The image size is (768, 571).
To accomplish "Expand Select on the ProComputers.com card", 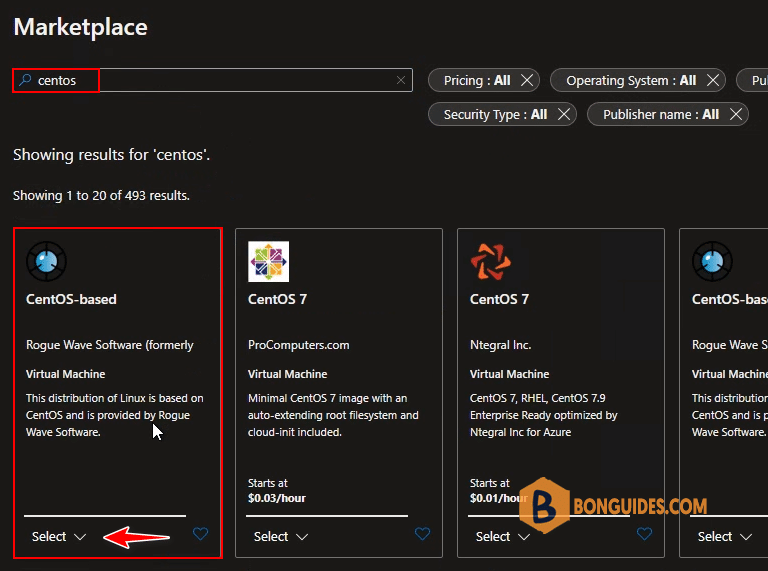I will (281, 537).
